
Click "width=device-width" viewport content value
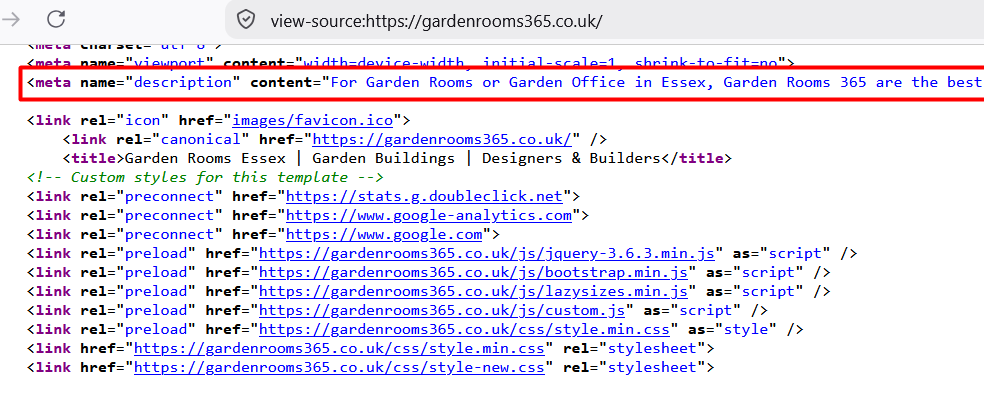[x=384, y=63]
